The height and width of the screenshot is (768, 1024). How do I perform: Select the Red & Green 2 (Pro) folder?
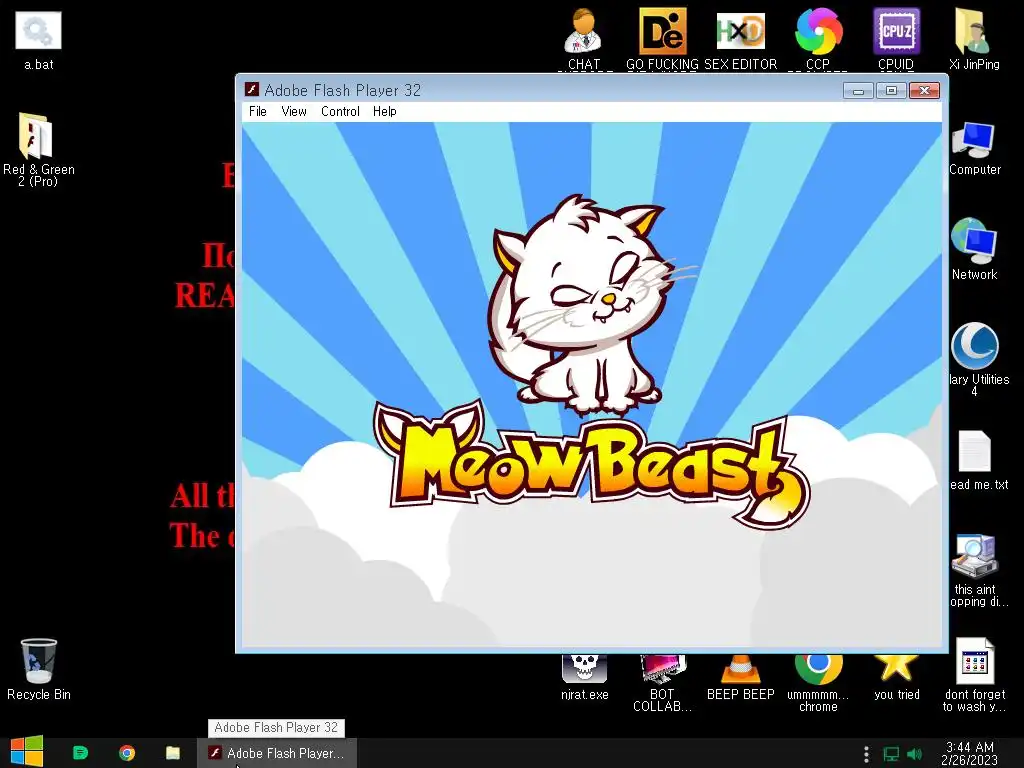(38, 150)
